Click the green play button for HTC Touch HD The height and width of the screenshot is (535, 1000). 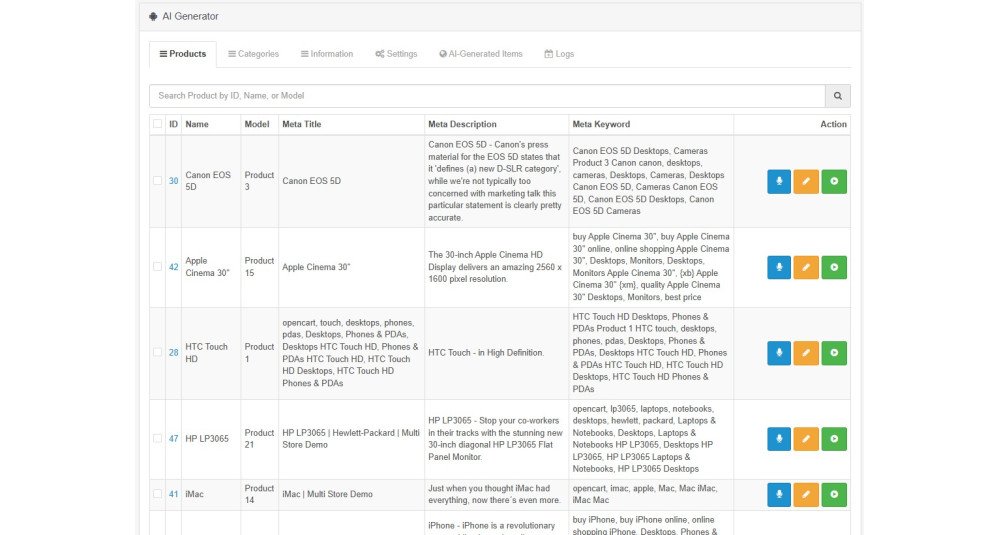point(834,353)
